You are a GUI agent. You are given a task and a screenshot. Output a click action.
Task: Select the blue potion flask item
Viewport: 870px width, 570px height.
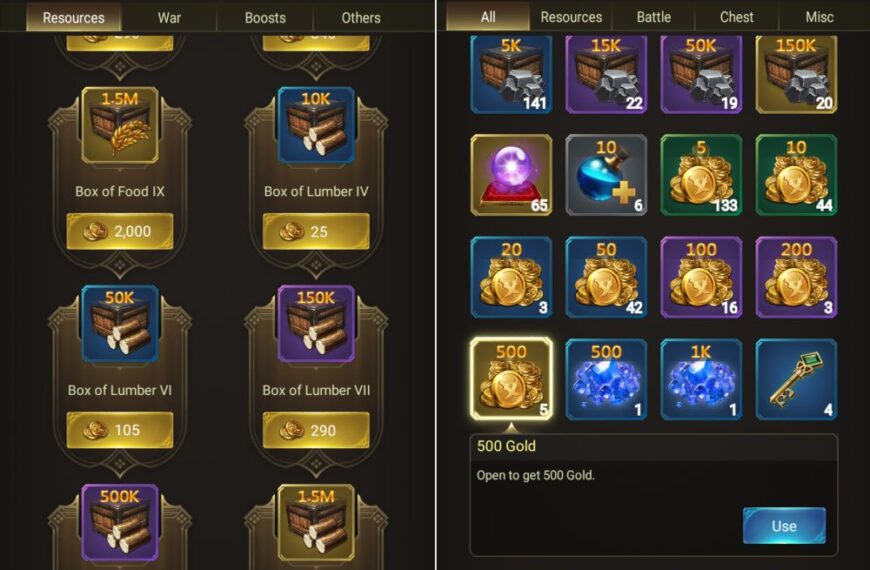(606, 175)
